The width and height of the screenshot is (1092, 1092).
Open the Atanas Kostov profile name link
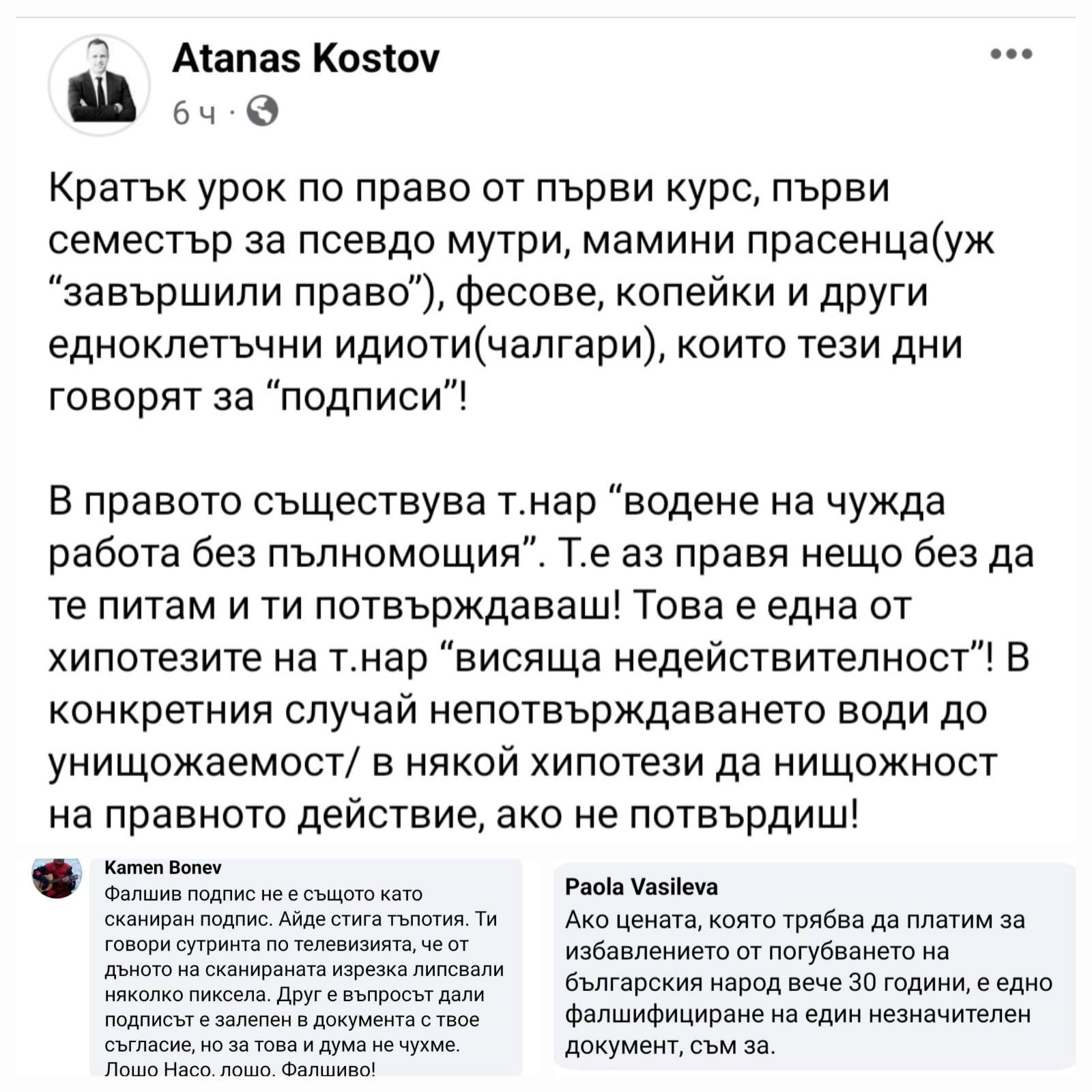[x=306, y=57]
